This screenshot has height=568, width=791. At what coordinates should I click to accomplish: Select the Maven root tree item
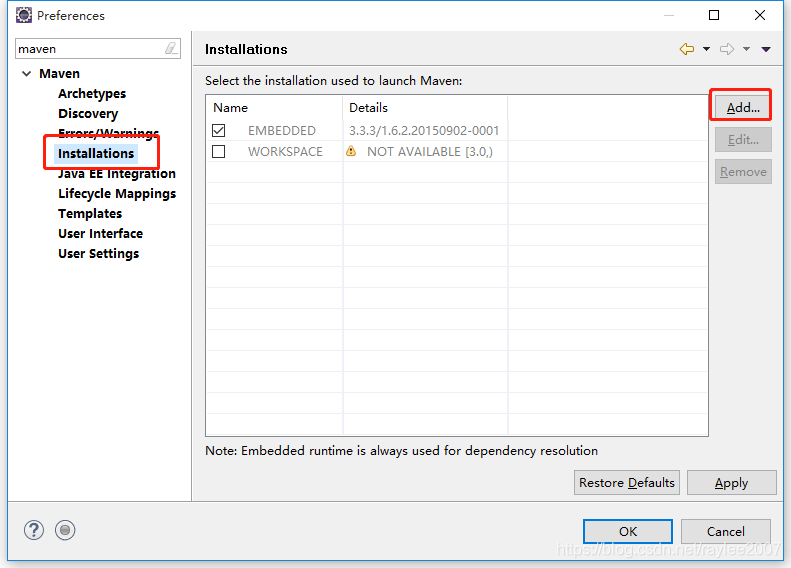tap(60, 74)
